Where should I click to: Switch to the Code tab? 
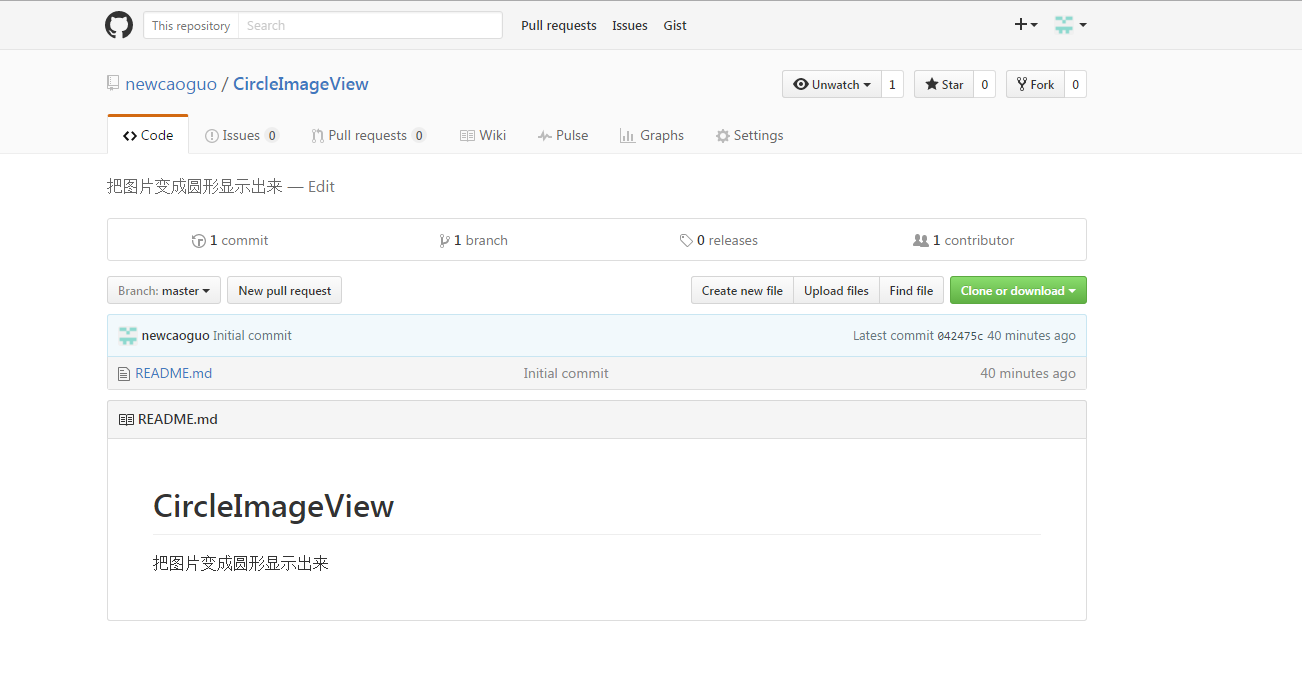pyautogui.click(x=148, y=135)
